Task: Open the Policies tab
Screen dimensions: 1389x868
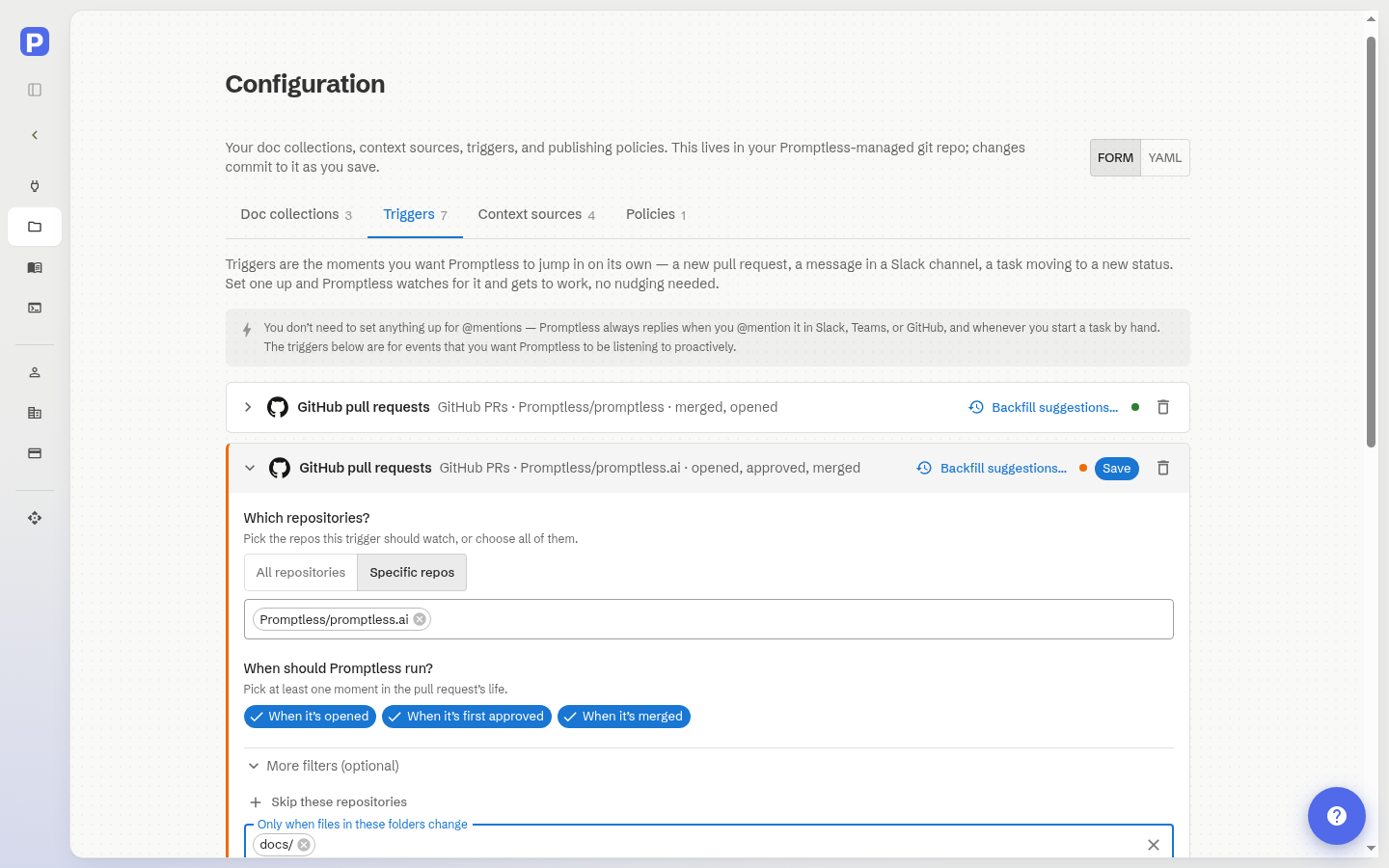Action: [656, 214]
